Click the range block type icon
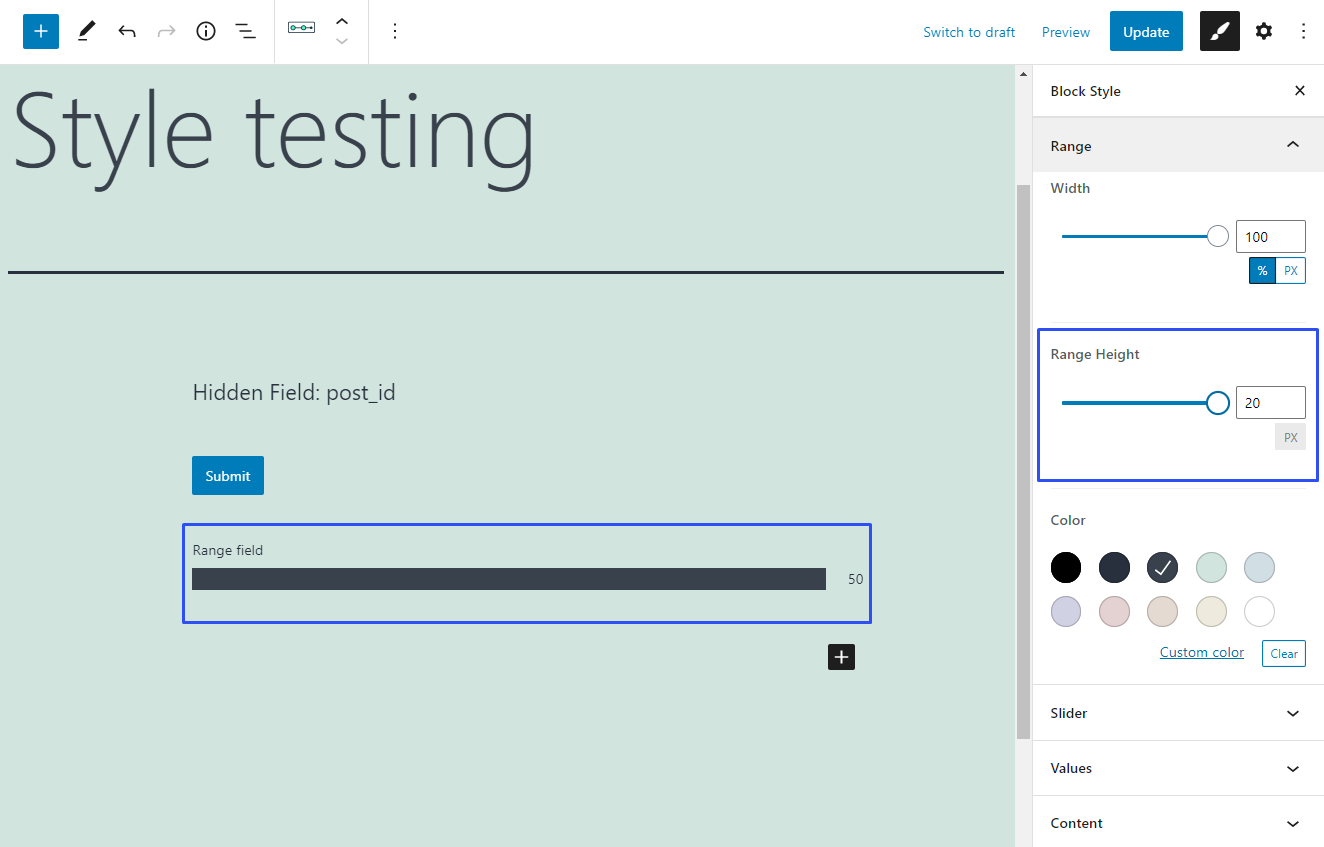Viewport: 1324px width, 847px height. (x=301, y=28)
